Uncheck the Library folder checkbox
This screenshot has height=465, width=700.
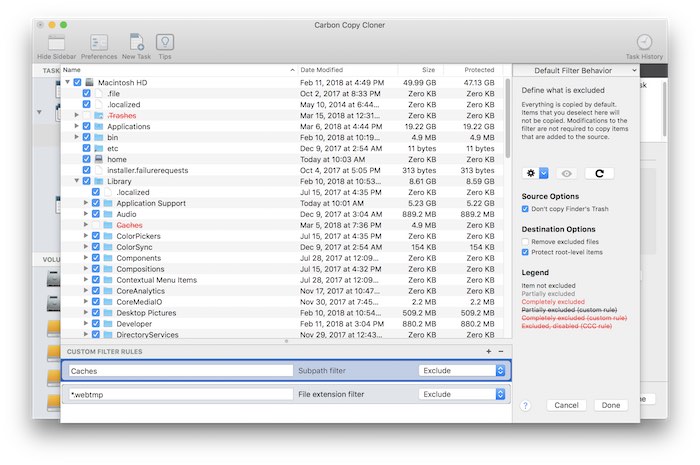(x=87, y=181)
